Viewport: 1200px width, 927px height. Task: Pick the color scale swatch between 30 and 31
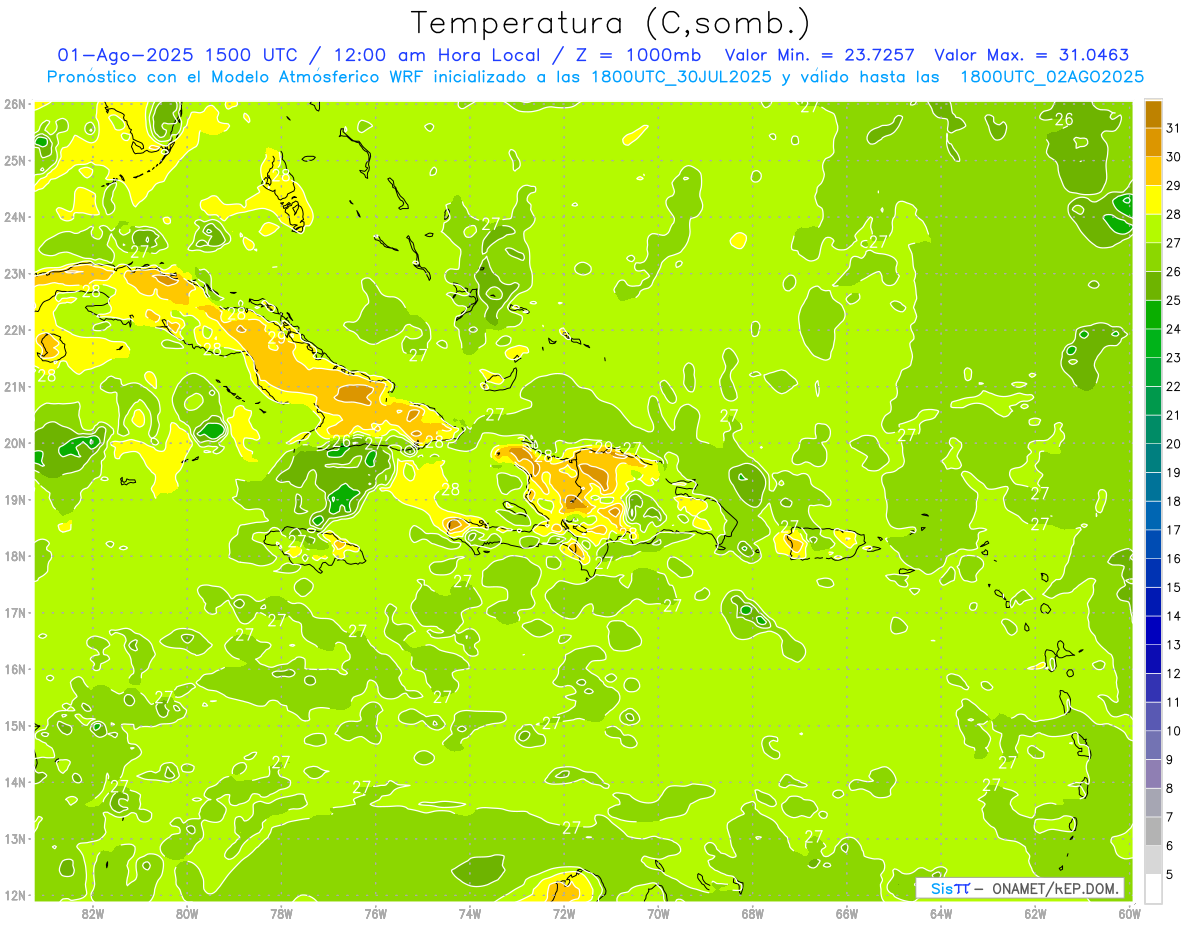[1153, 143]
